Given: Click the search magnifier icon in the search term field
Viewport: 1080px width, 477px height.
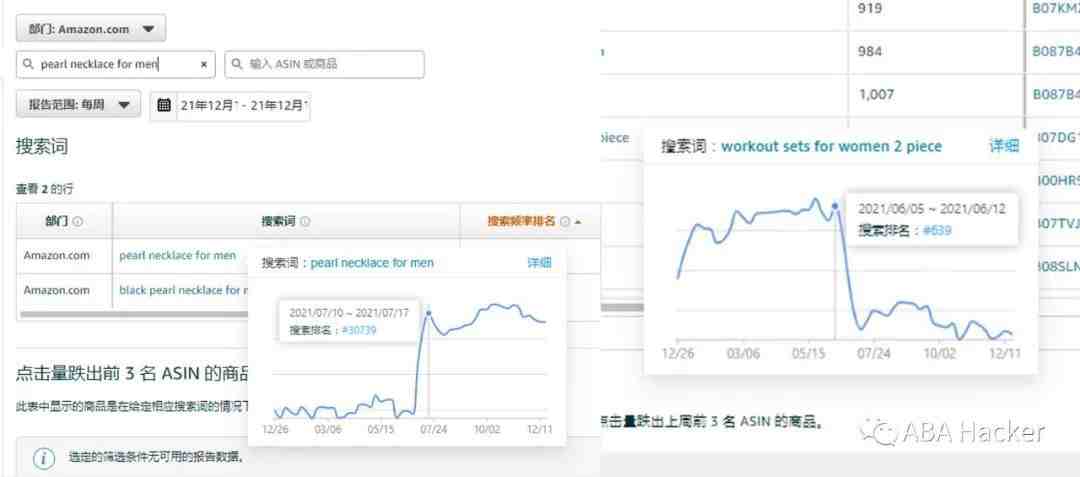Looking at the screenshot, I should (x=28, y=64).
